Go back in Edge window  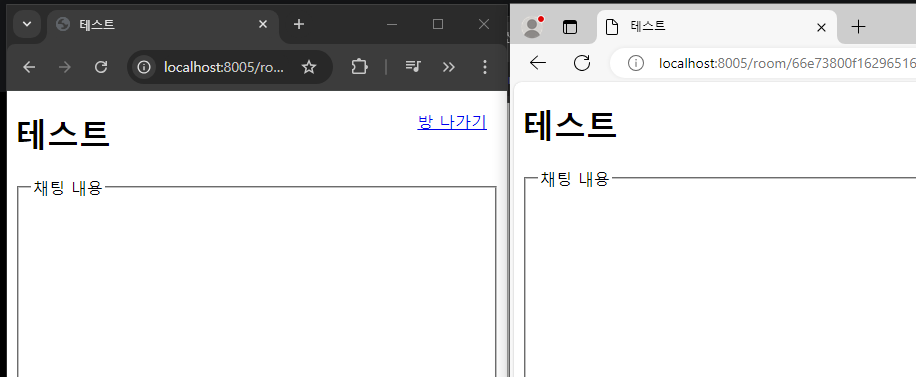[537, 63]
